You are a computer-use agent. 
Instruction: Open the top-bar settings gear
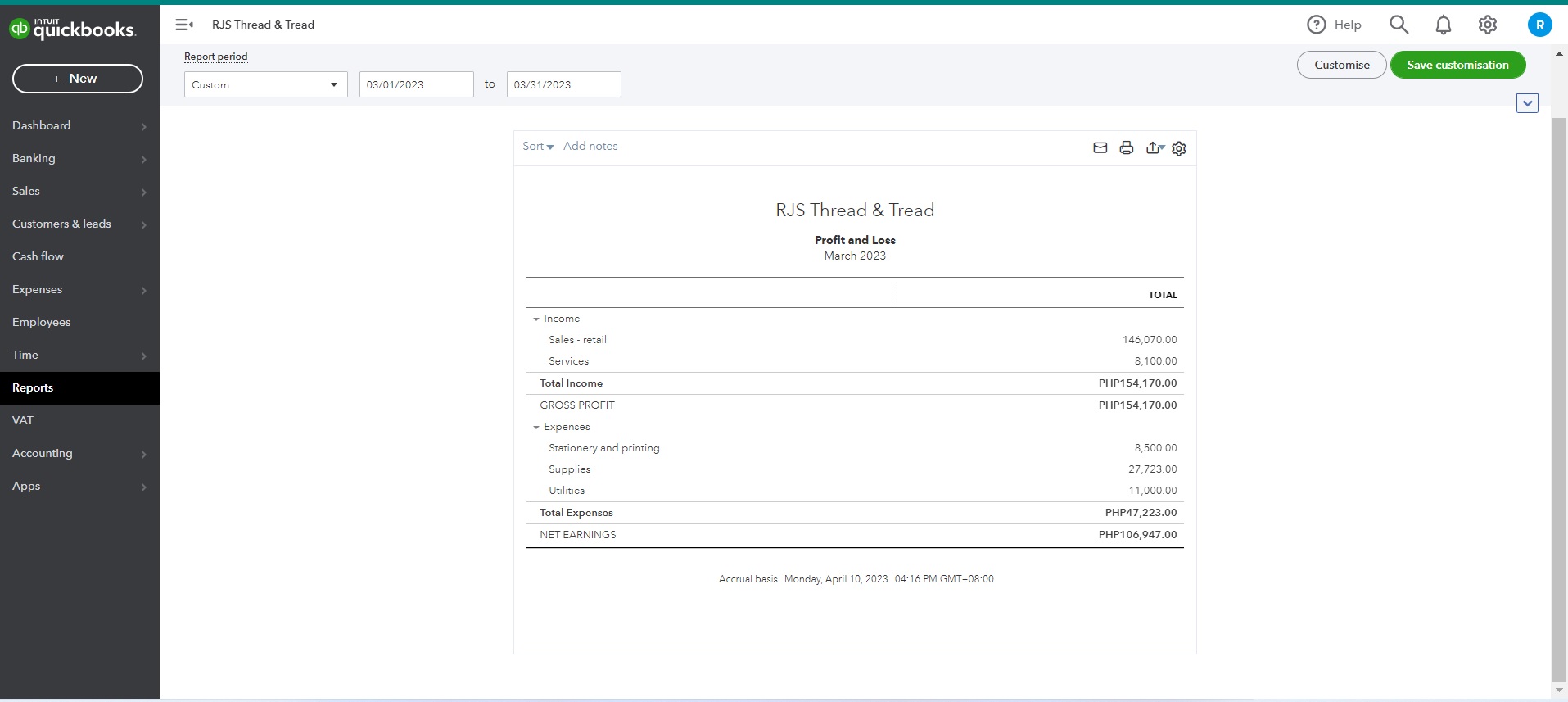coord(1488,25)
